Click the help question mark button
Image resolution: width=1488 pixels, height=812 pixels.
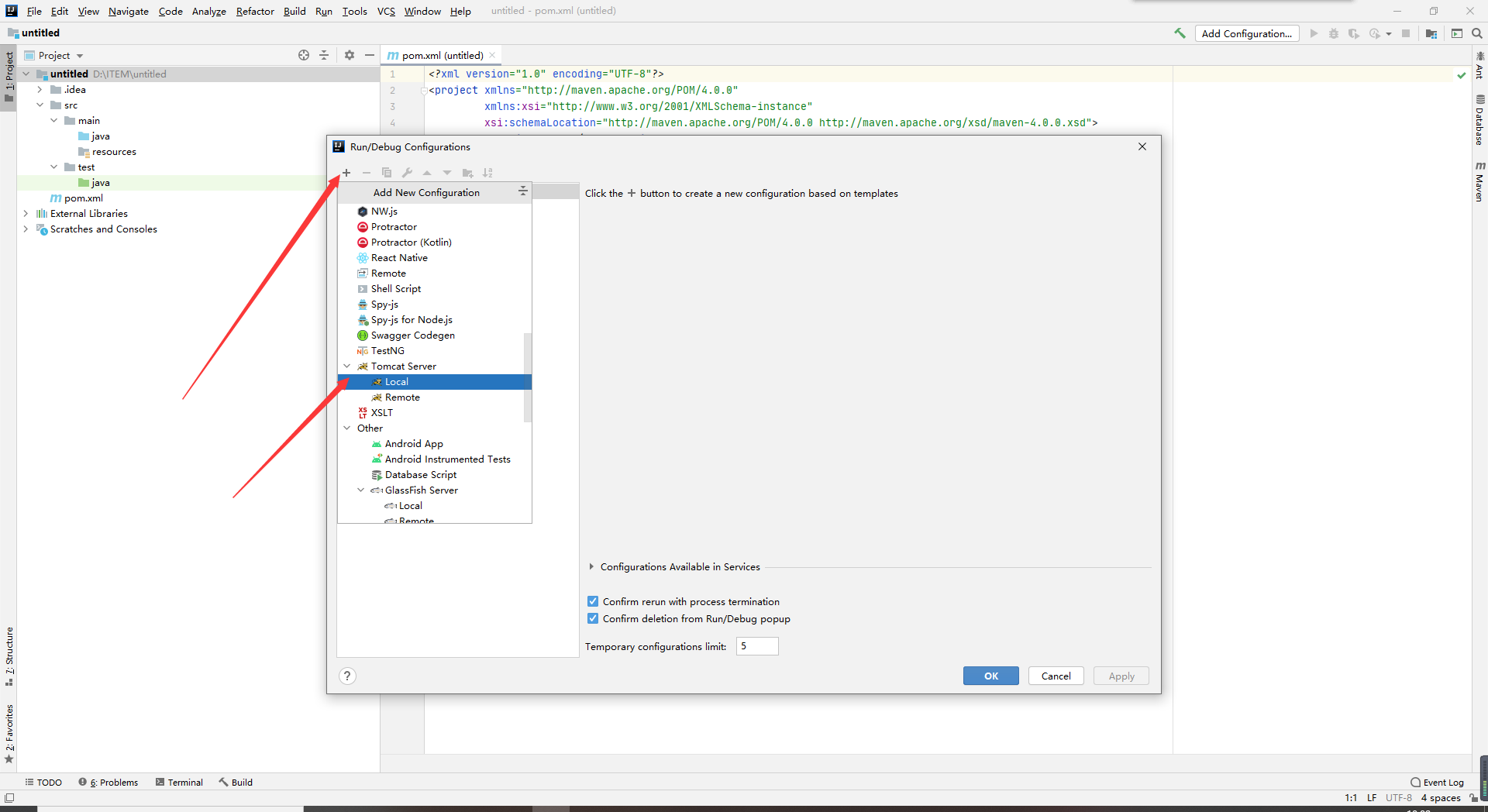[x=347, y=676]
